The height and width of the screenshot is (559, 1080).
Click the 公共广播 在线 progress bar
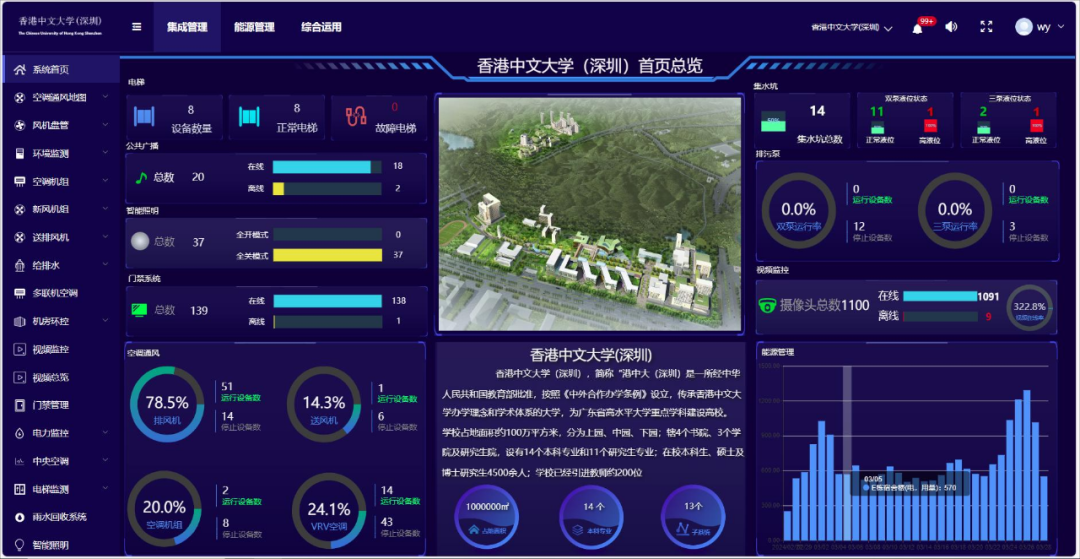[x=327, y=167]
